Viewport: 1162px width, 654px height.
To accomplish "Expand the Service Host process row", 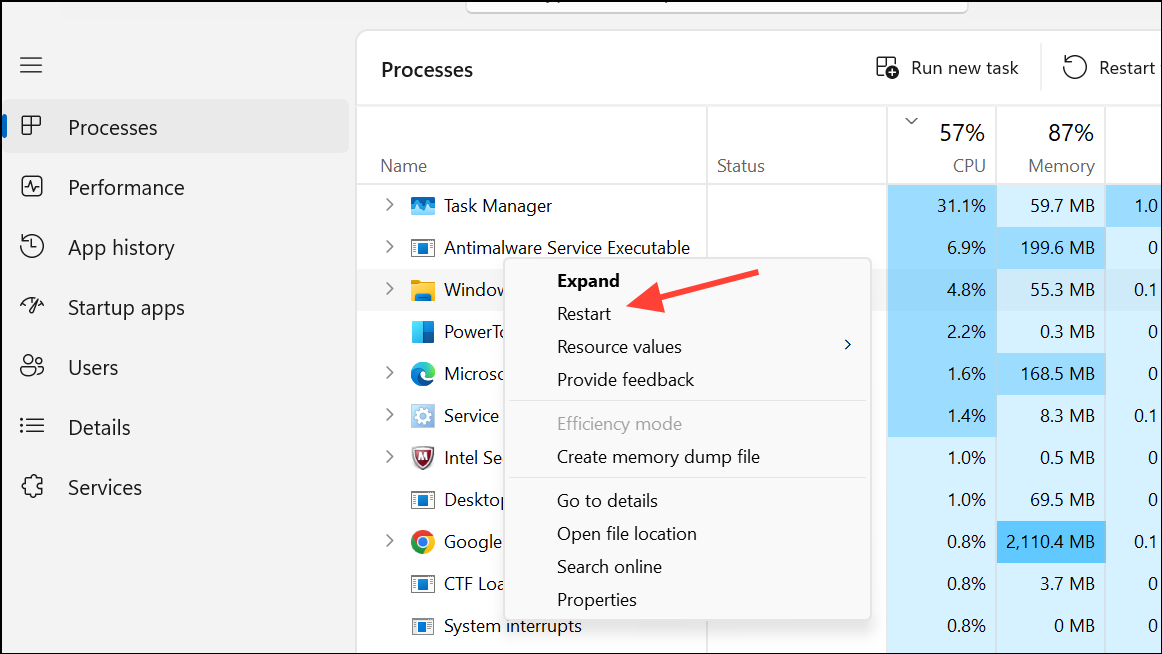I will point(390,415).
